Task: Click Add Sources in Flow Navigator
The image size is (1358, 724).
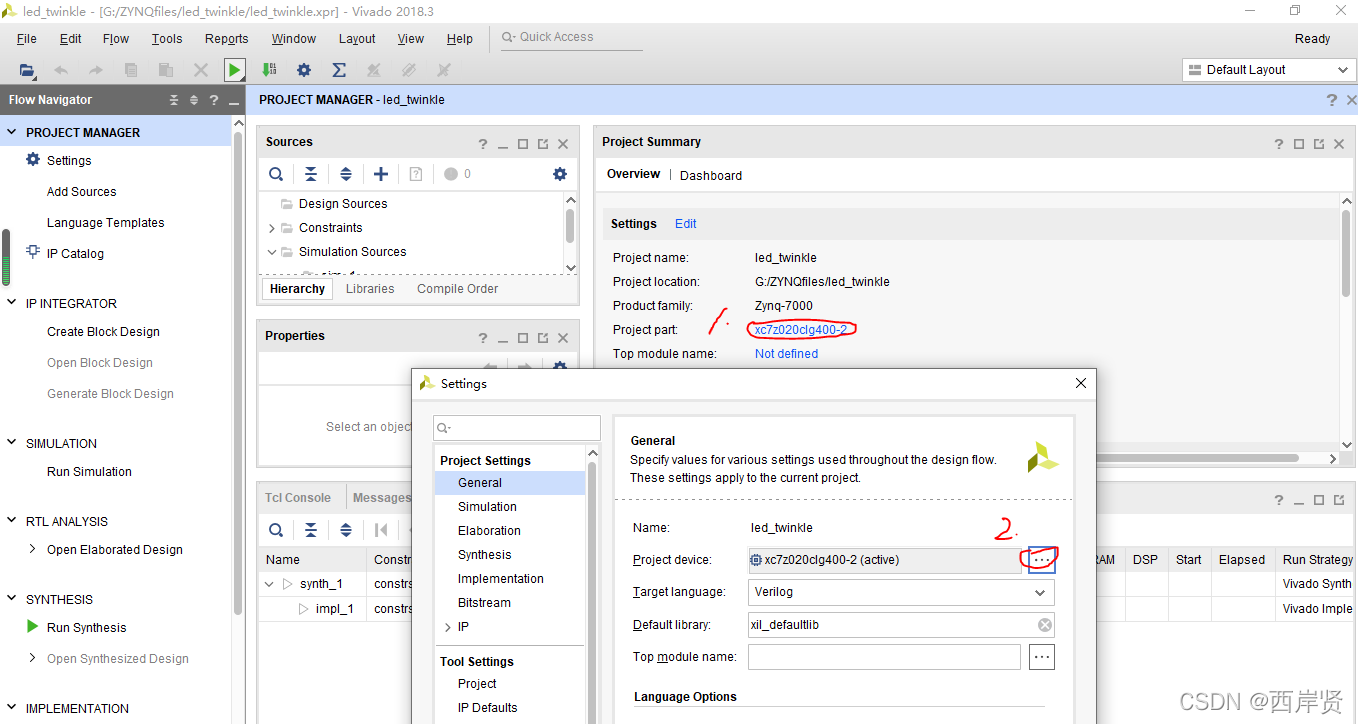Action: tap(81, 191)
